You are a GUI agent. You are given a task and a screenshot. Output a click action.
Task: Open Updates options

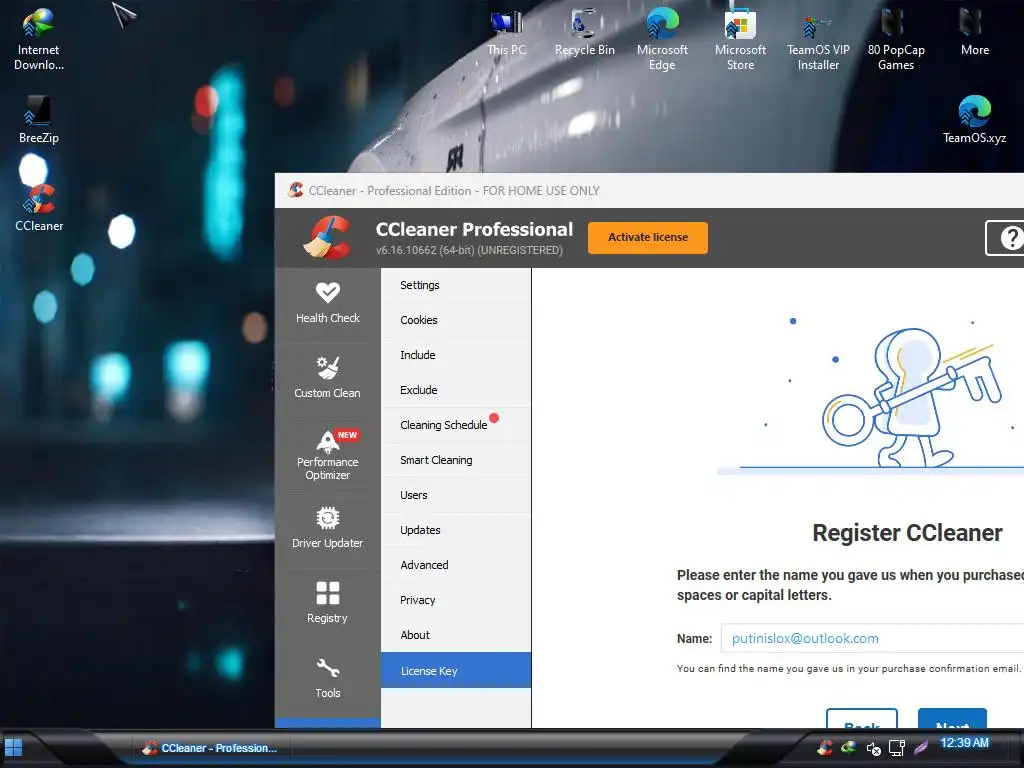(x=456, y=530)
